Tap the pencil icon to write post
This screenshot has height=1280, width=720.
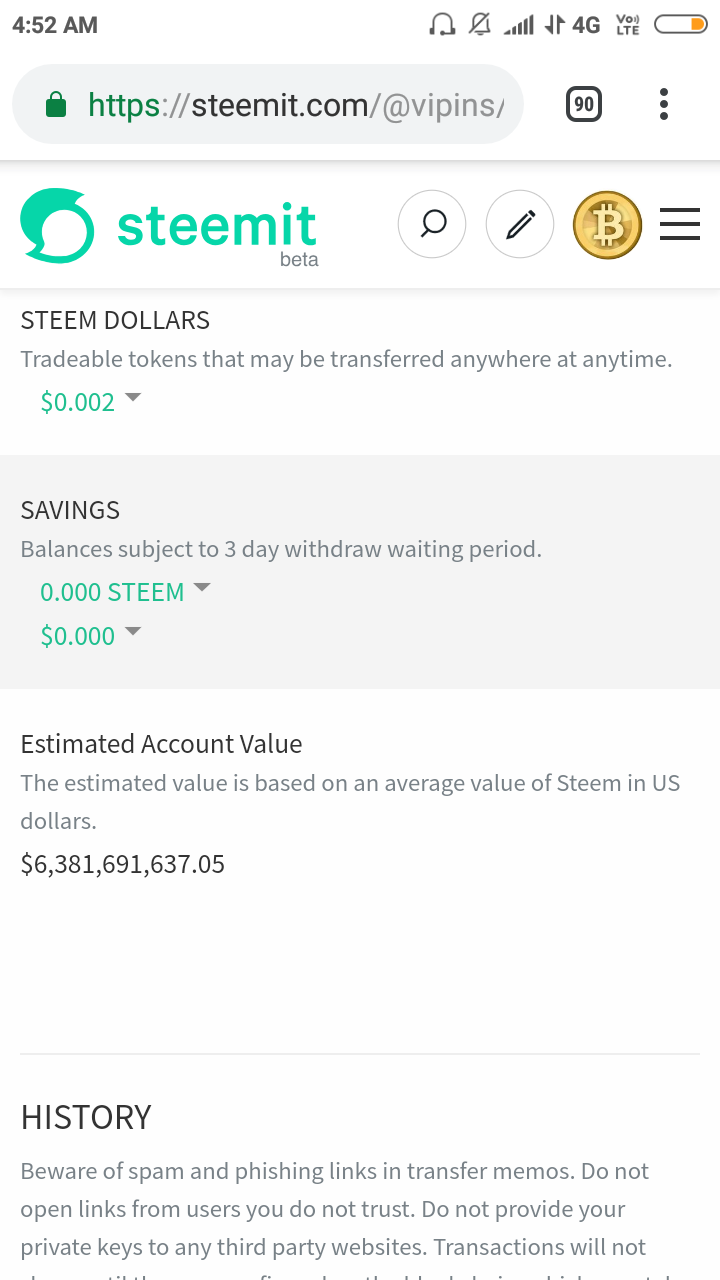tap(519, 224)
